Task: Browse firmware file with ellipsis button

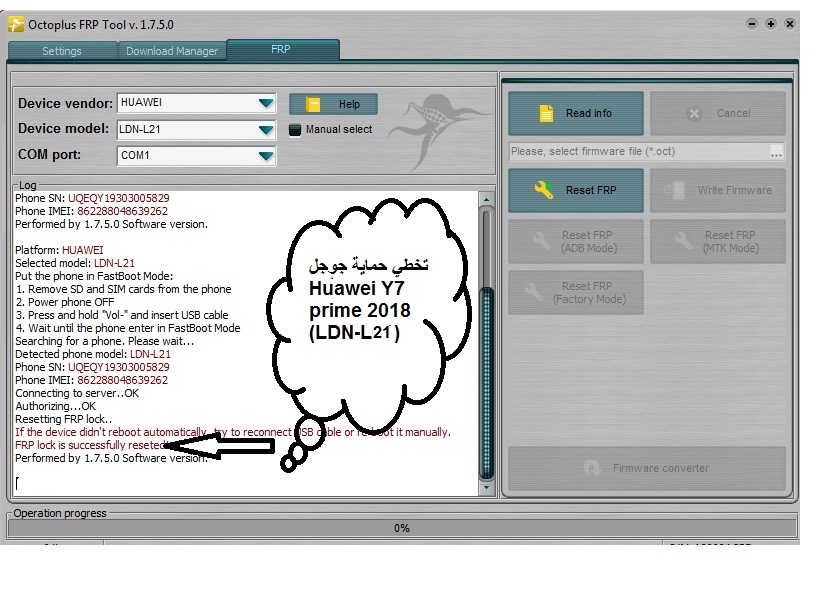Action: tap(776, 152)
